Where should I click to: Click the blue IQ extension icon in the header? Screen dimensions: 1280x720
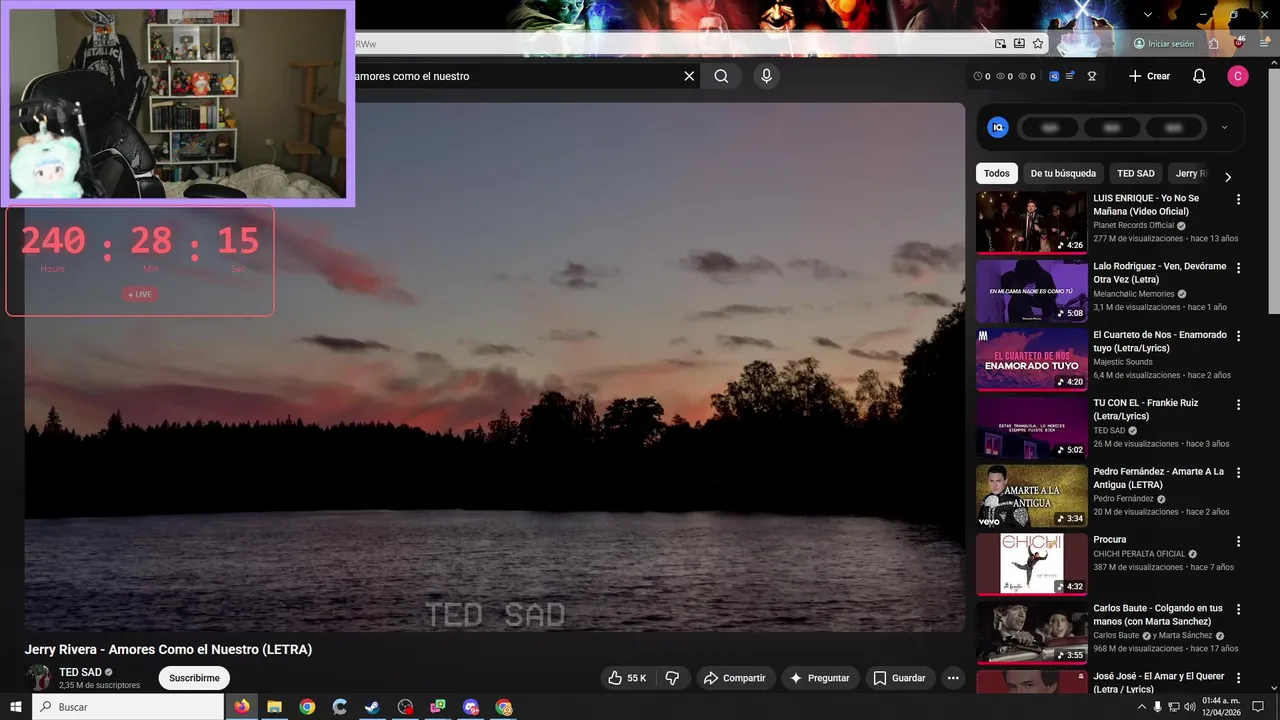pos(1054,76)
